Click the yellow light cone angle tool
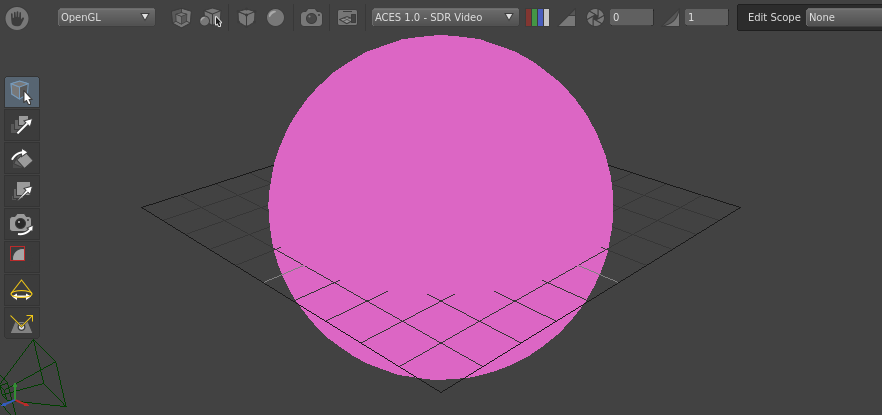 (x=21, y=290)
